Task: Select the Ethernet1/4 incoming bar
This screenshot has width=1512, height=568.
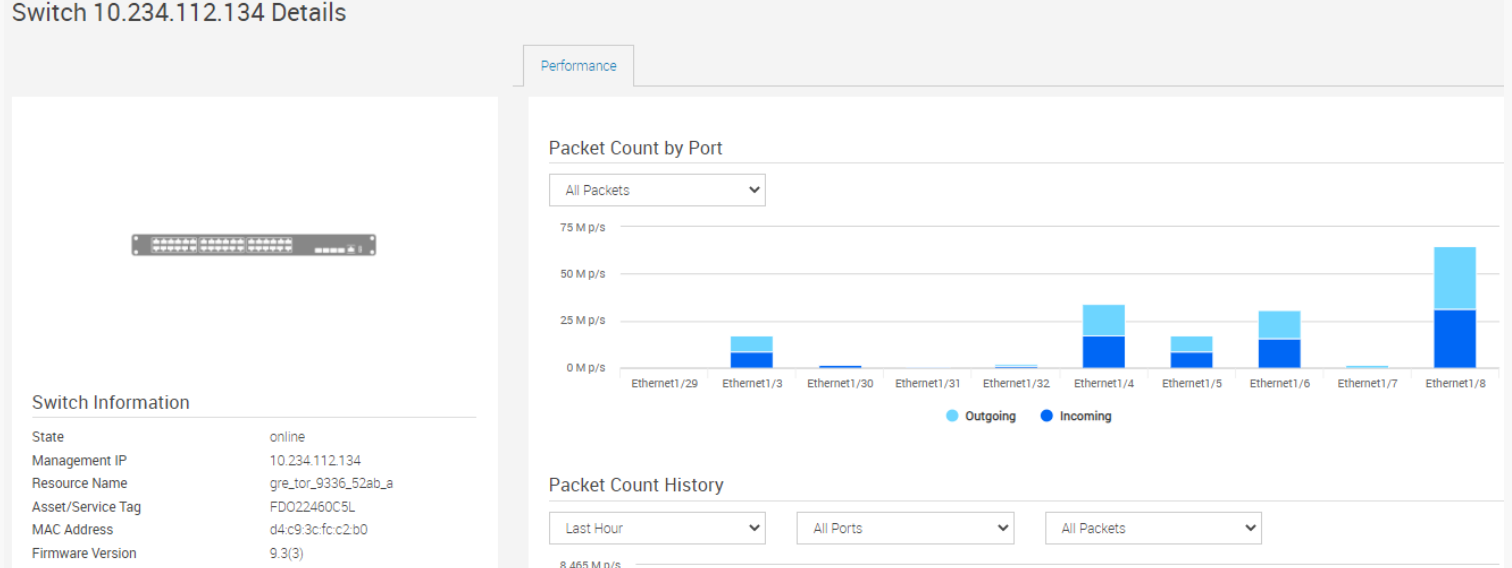Action: point(1103,352)
